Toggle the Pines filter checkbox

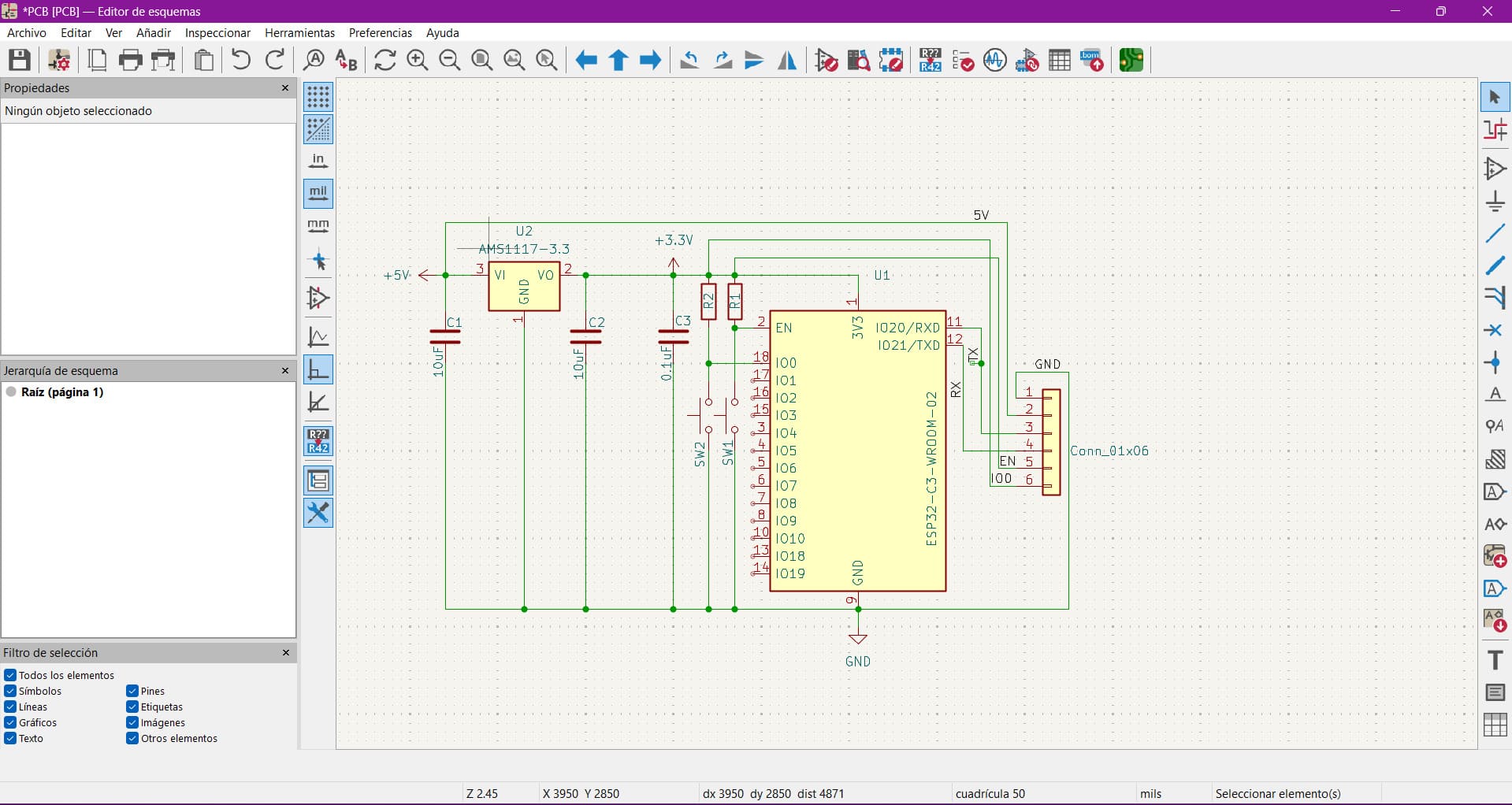coord(132,692)
